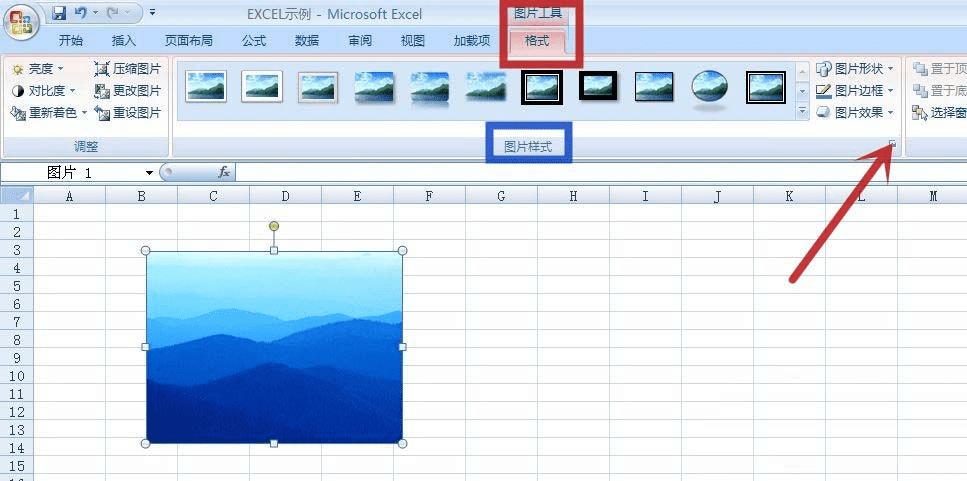Select row 15 header
The width and height of the screenshot is (967, 481).
point(16,466)
